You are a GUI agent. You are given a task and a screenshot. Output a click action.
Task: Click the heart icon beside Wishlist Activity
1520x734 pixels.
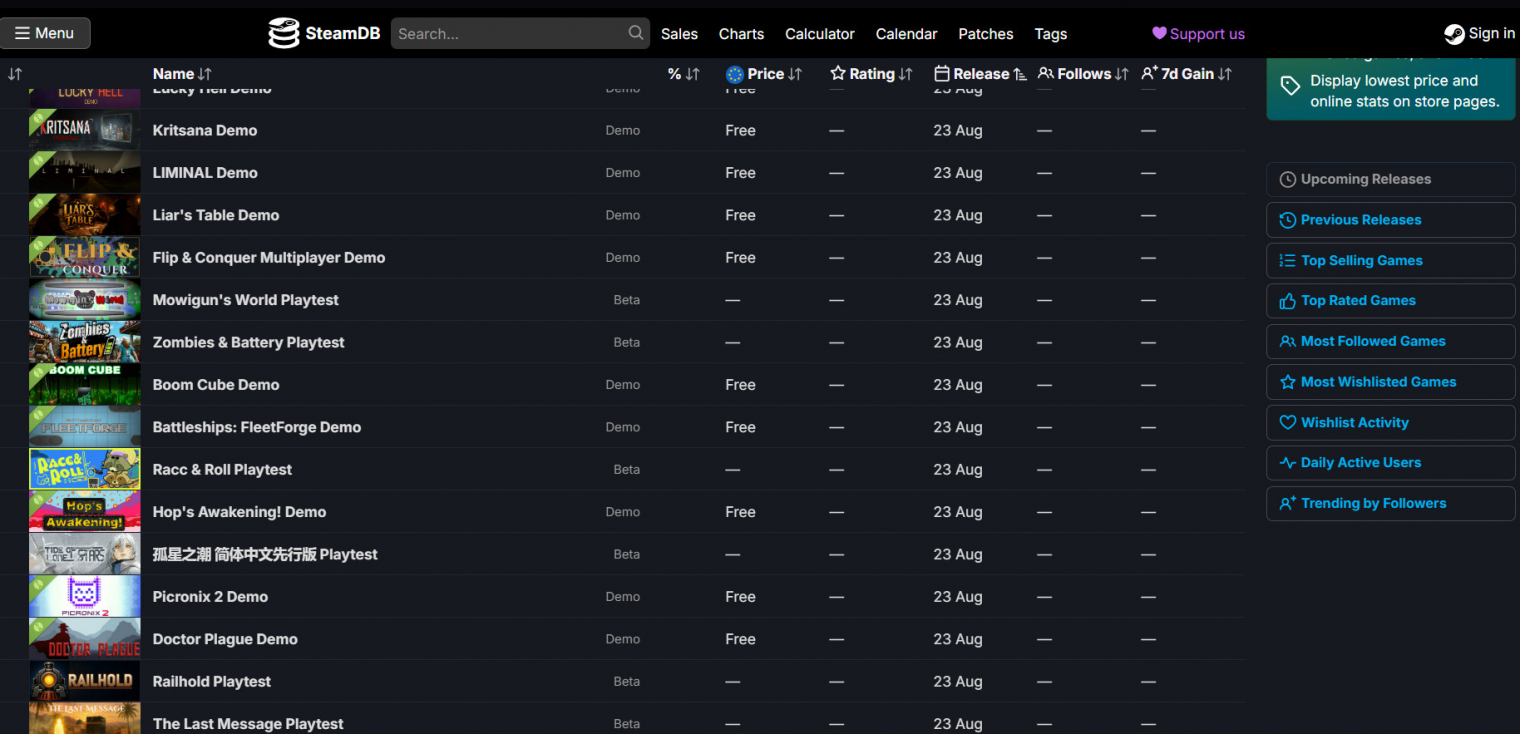1288,423
